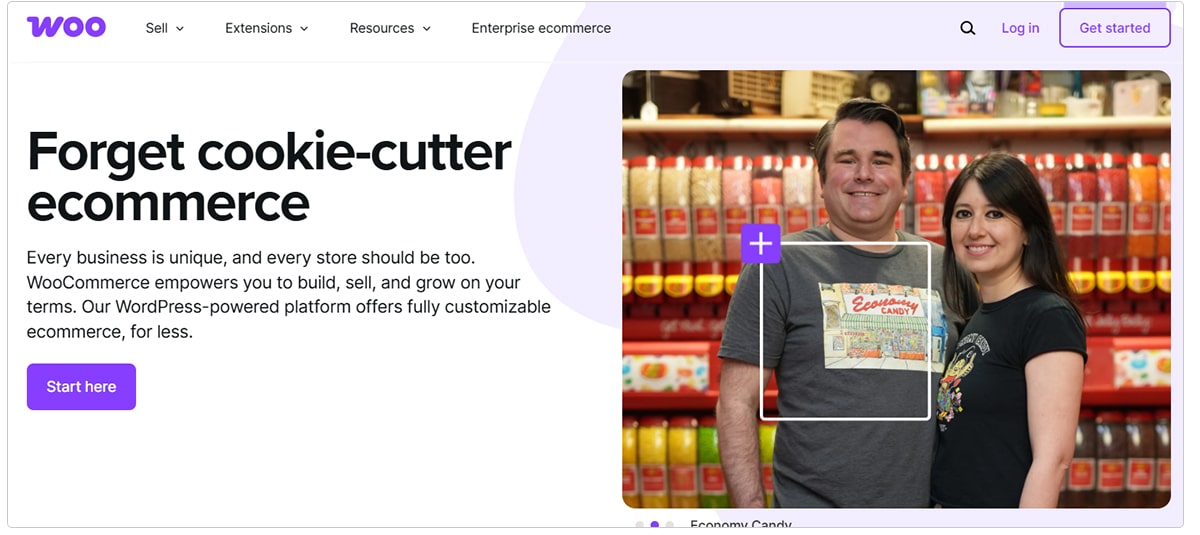
Task: Select the active purple carousel dot
Action: pyautogui.click(x=655, y=524)
